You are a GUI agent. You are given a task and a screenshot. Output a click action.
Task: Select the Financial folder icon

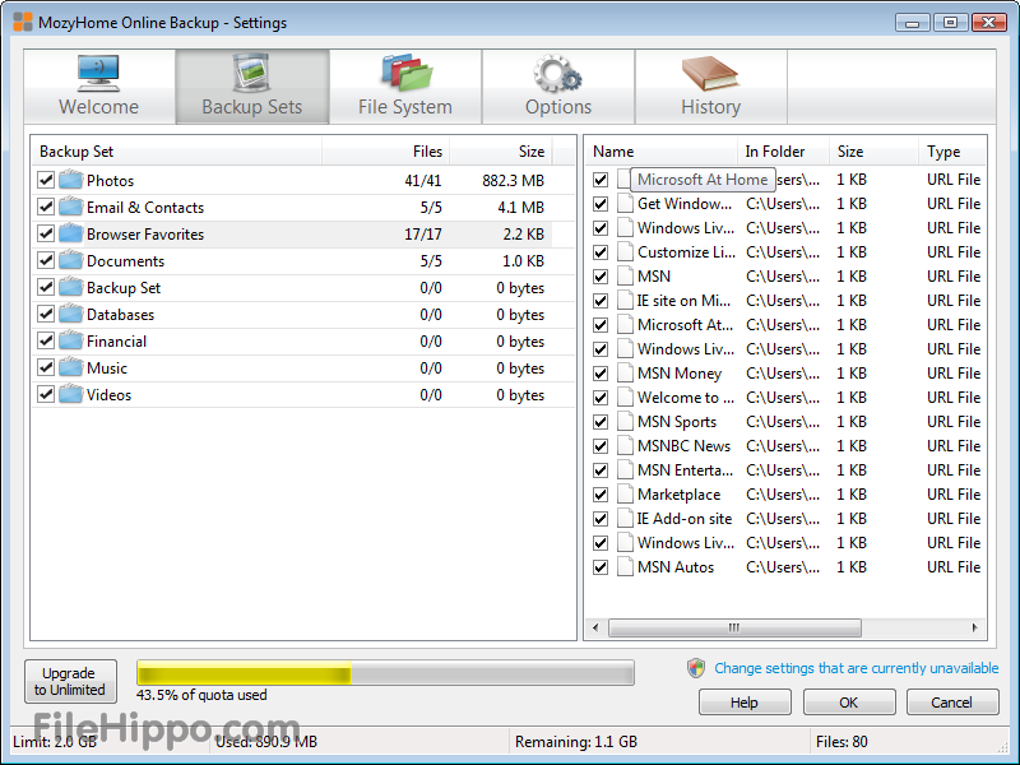[71, 341]
